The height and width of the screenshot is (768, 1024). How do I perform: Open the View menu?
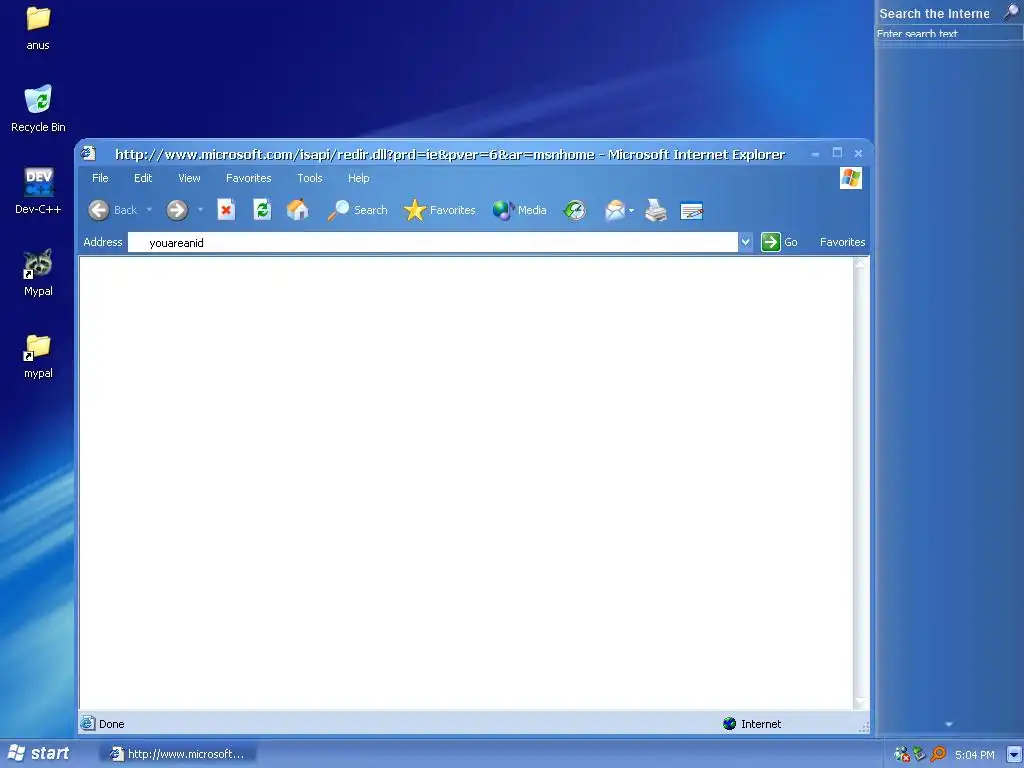[x=189, y=178]
